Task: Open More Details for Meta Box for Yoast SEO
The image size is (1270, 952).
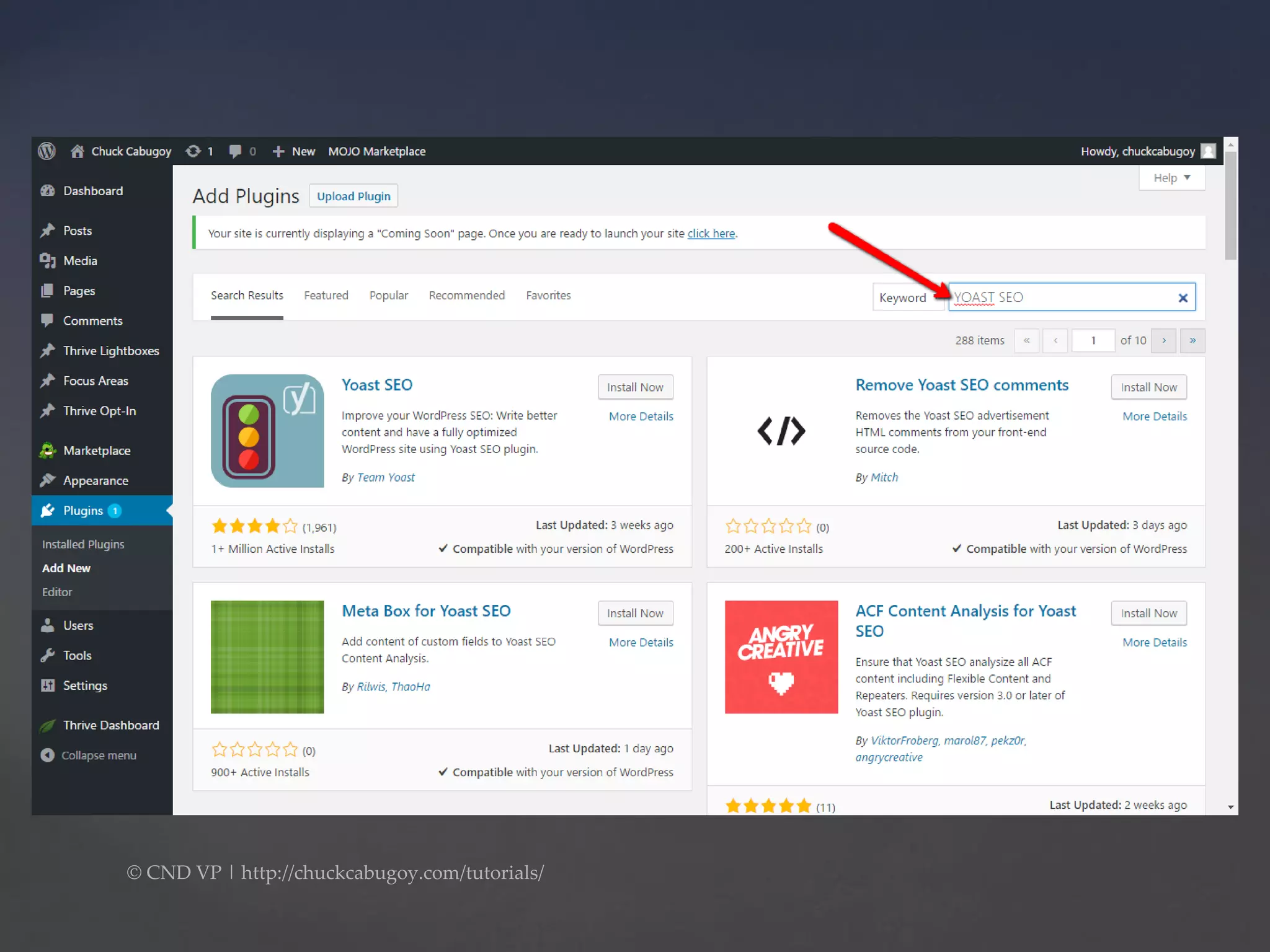Action: [641, 643]
